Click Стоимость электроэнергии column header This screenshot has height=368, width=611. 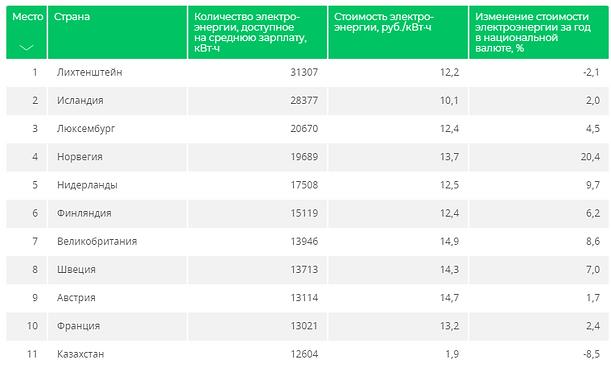pos(398,32)
